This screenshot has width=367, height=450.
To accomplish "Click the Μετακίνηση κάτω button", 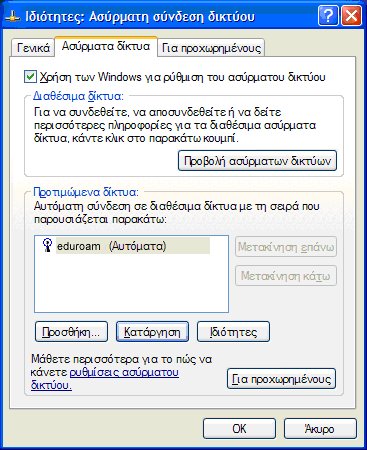I will point(286,276).
